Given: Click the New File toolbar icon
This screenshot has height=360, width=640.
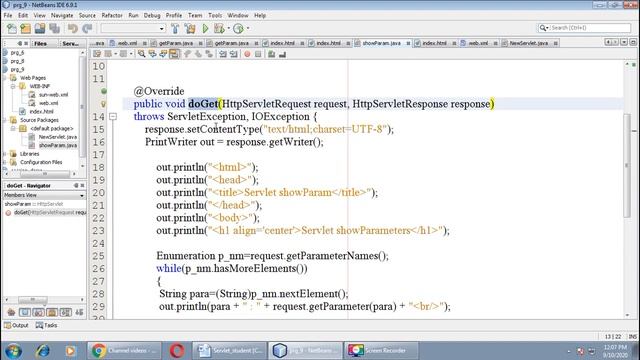Looking at the screenshot, I should click(x=12, y=29).
